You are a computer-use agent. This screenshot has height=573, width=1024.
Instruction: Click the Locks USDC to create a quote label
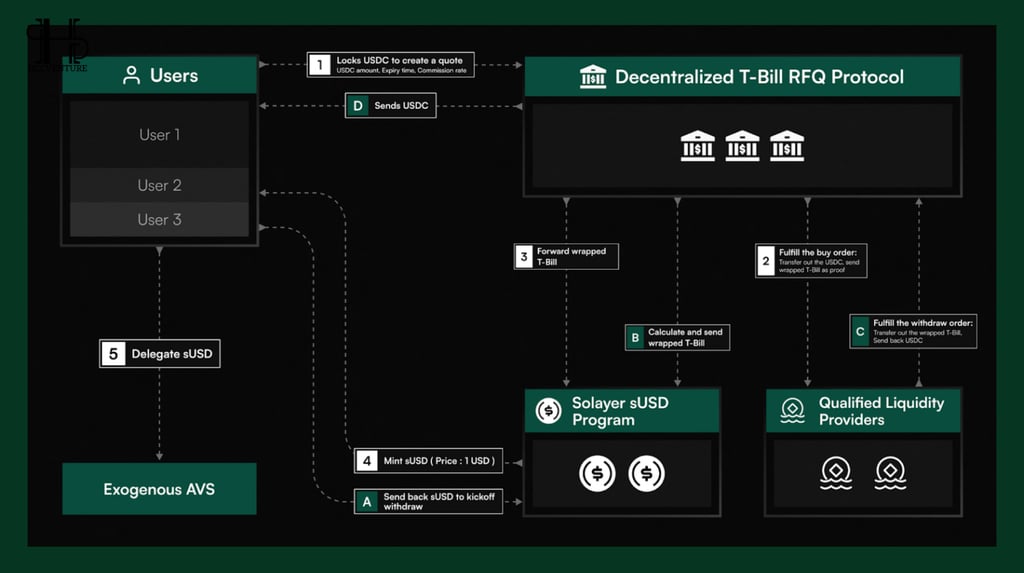(x=400, y=60)
